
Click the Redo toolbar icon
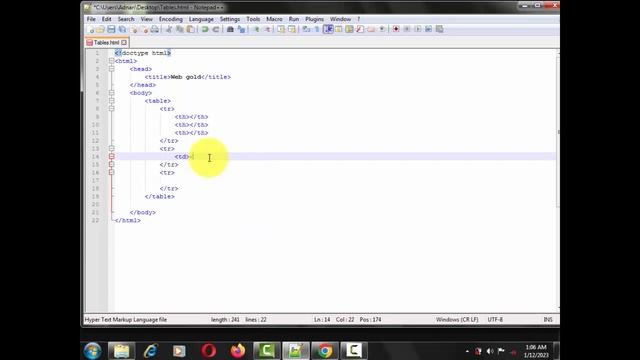point(216,29)
